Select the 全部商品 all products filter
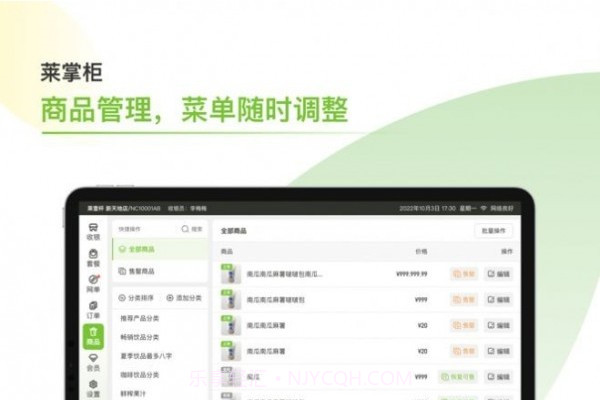 160,249
